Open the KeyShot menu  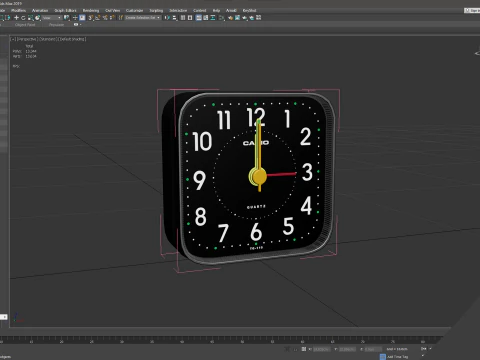249,10
